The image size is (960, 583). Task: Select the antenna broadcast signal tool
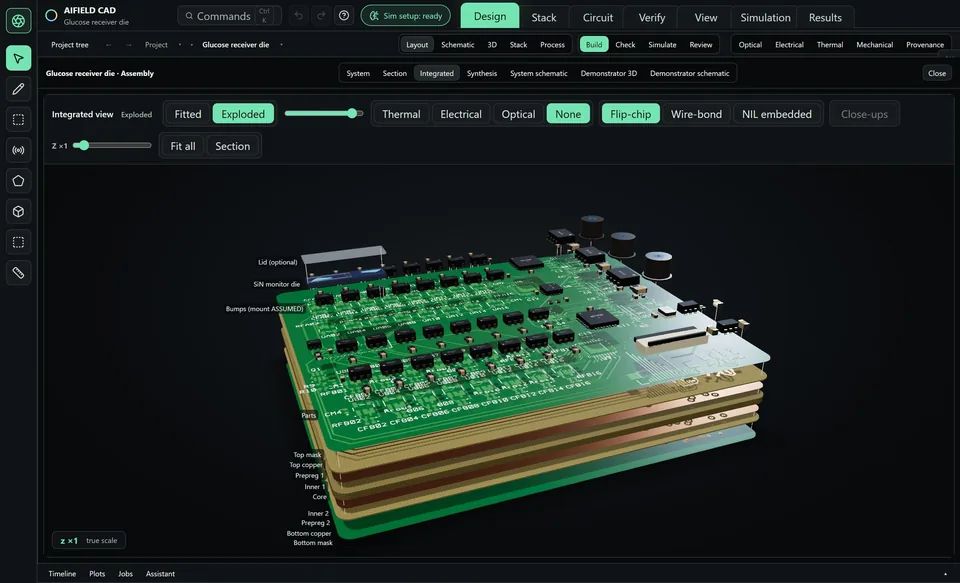click(18, 150)
